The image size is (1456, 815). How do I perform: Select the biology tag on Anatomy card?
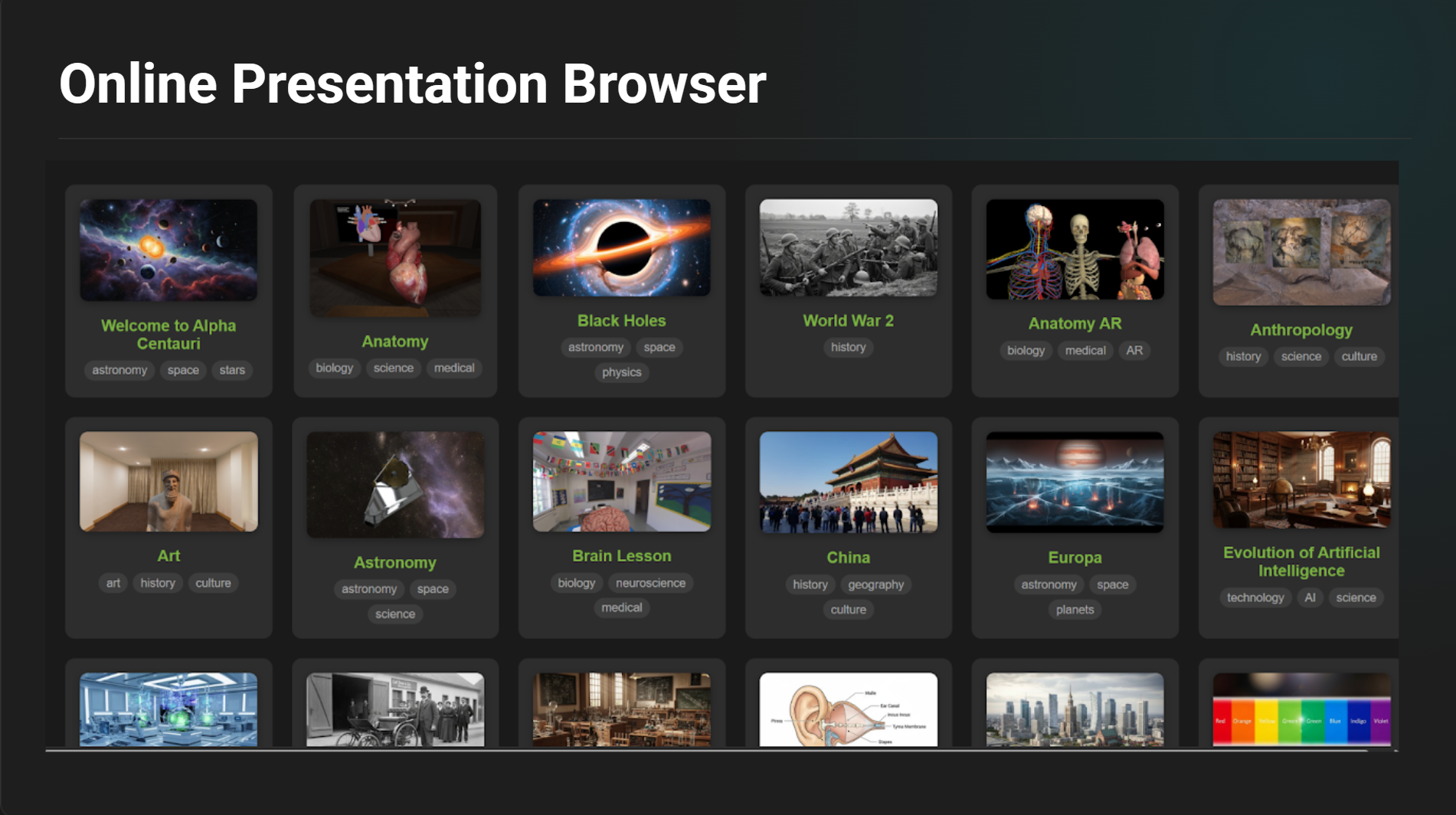(x=335, y=368)
